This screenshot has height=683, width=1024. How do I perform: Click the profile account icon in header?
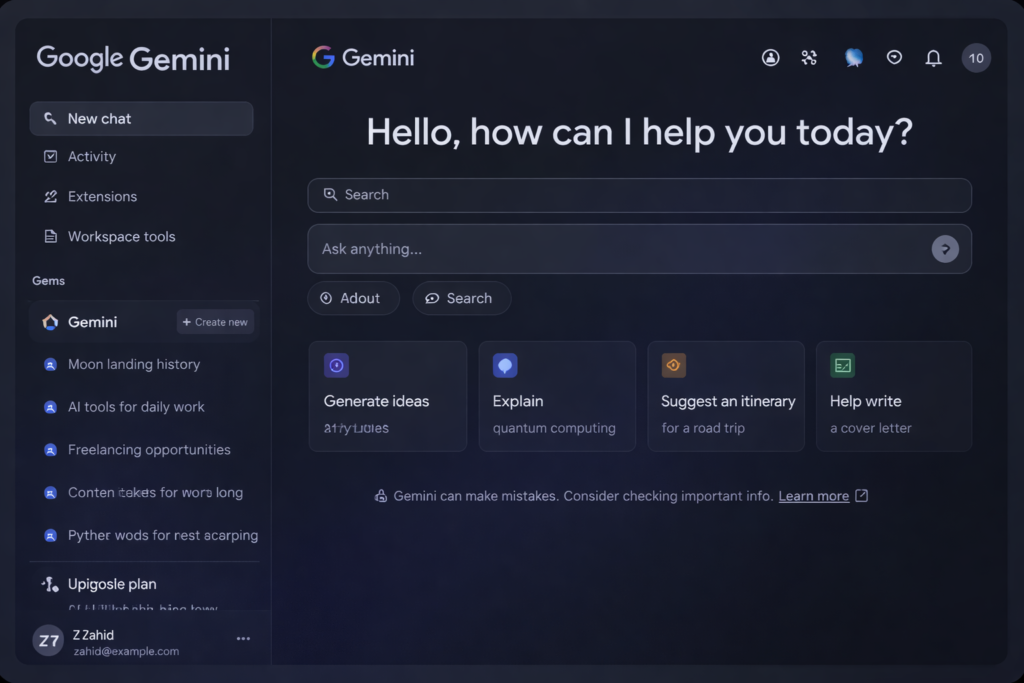click(x=770, y=58)
